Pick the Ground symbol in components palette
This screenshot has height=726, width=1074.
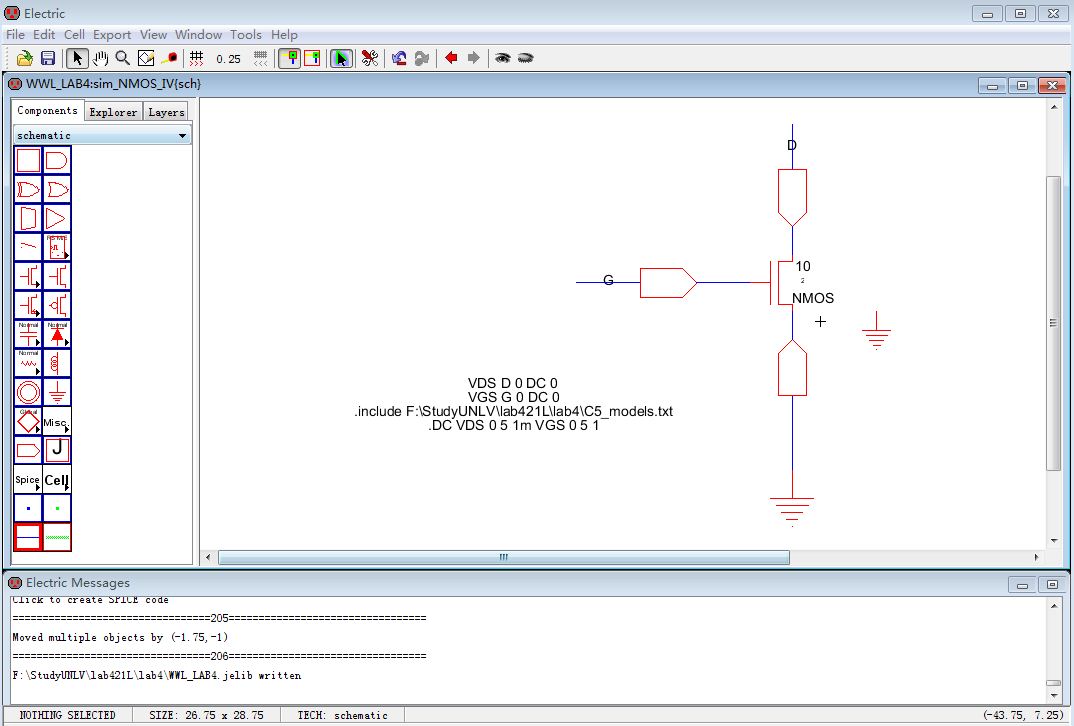(57, 392)
